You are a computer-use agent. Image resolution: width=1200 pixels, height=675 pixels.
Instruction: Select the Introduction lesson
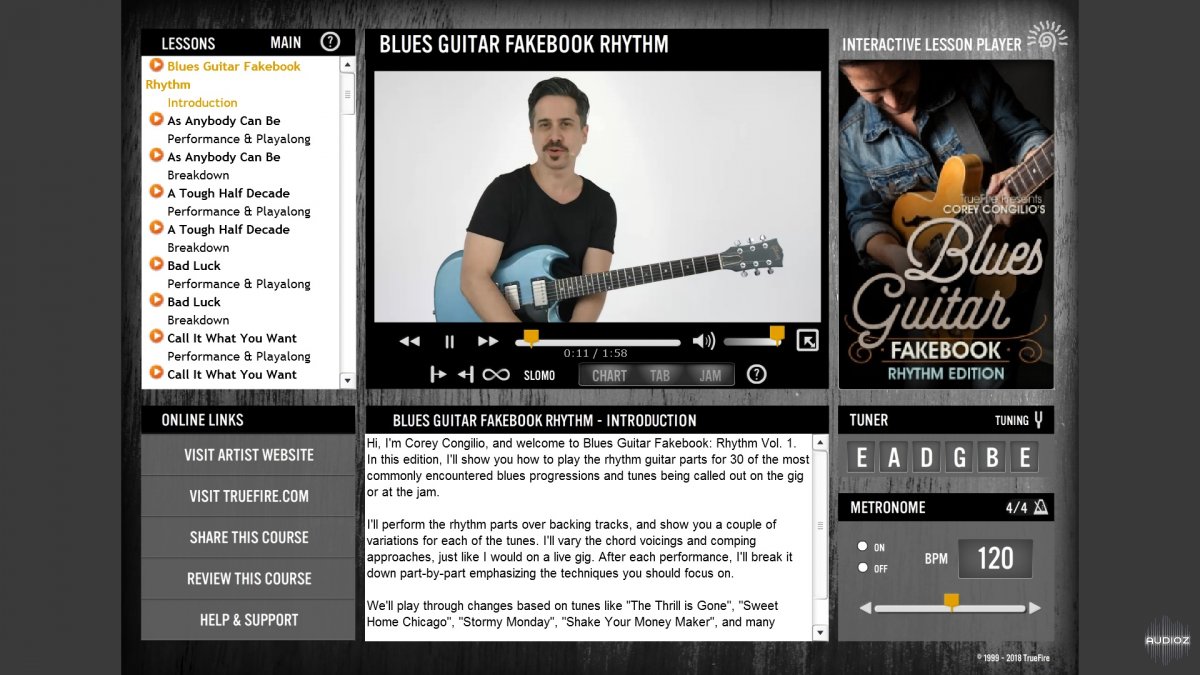pos(202,102)
